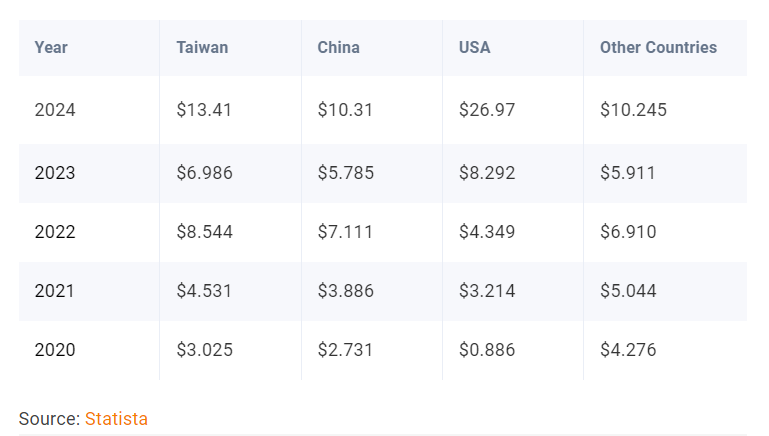Click the Taiwan column header
769x436 pixels.
[x=202, y=48]
